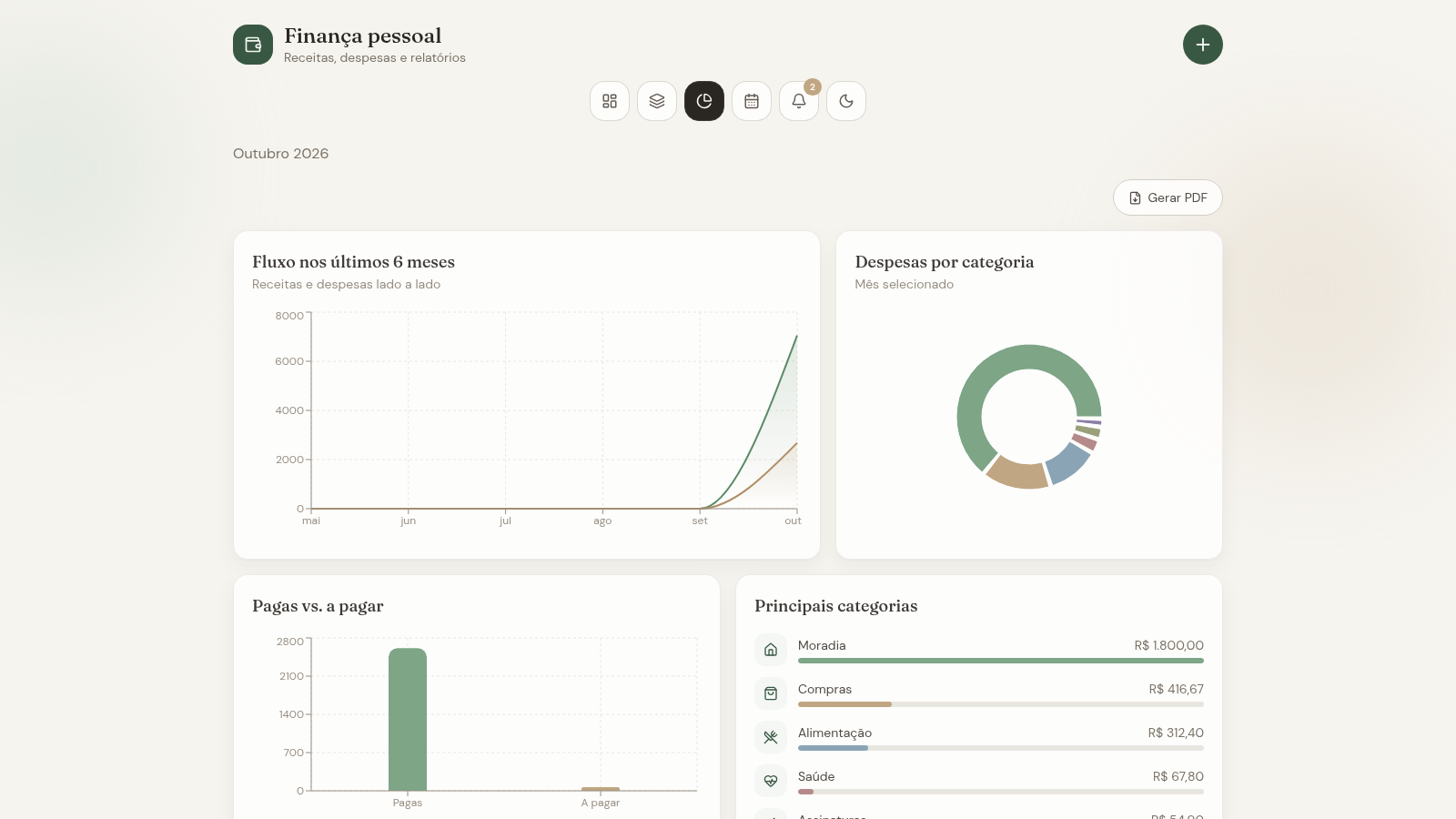This screenshot has width=1456, height=819.
Task: Click the Fluxo nos últimos 6 meses heading
Action: pyautogui.click(x=353, y=262)
